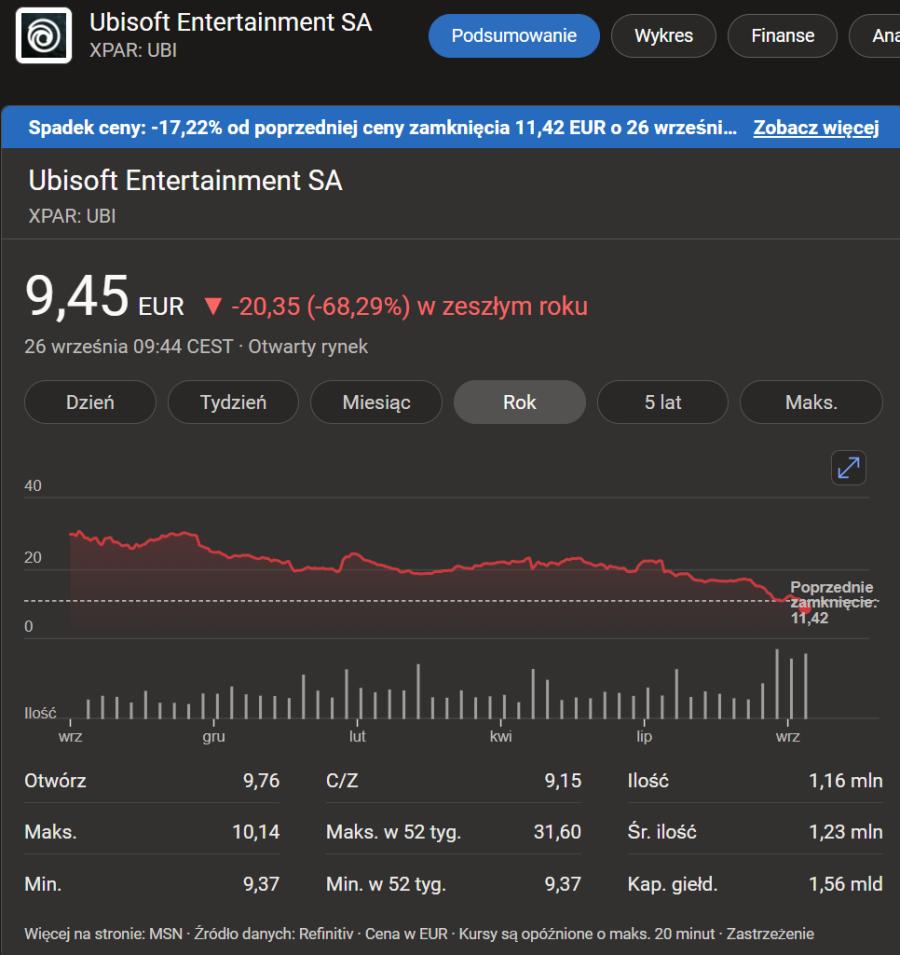Click the Zastrzeżenie disclaimer link

pos(769,934)
